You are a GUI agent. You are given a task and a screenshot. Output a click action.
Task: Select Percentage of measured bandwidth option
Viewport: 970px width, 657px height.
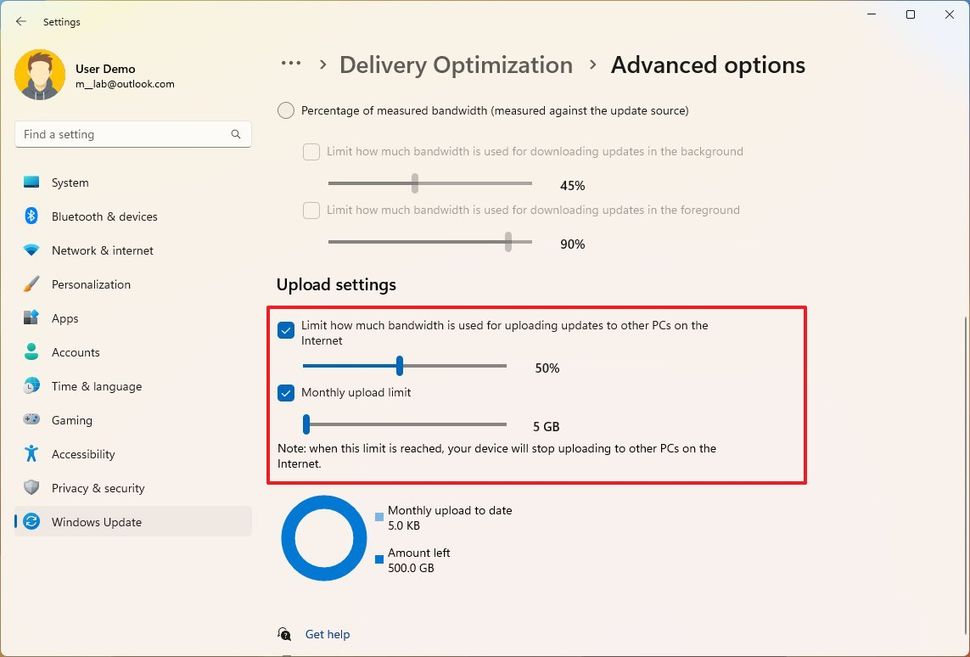(285, 110)
